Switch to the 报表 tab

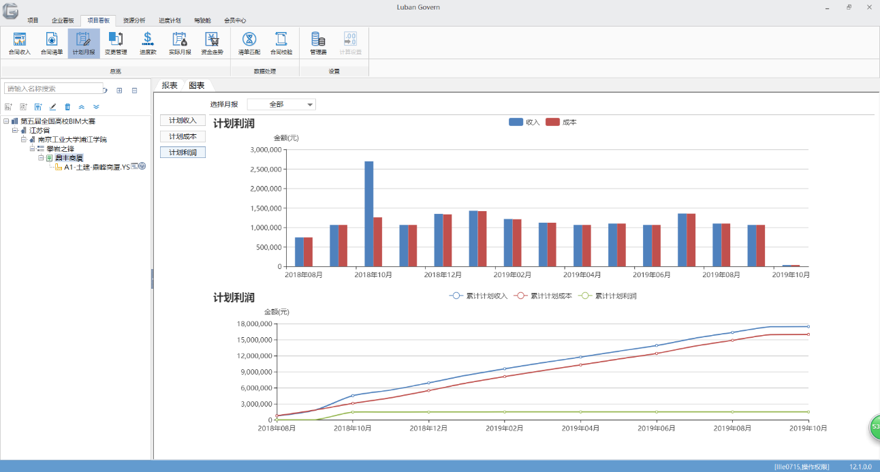[x=169, y=85]
